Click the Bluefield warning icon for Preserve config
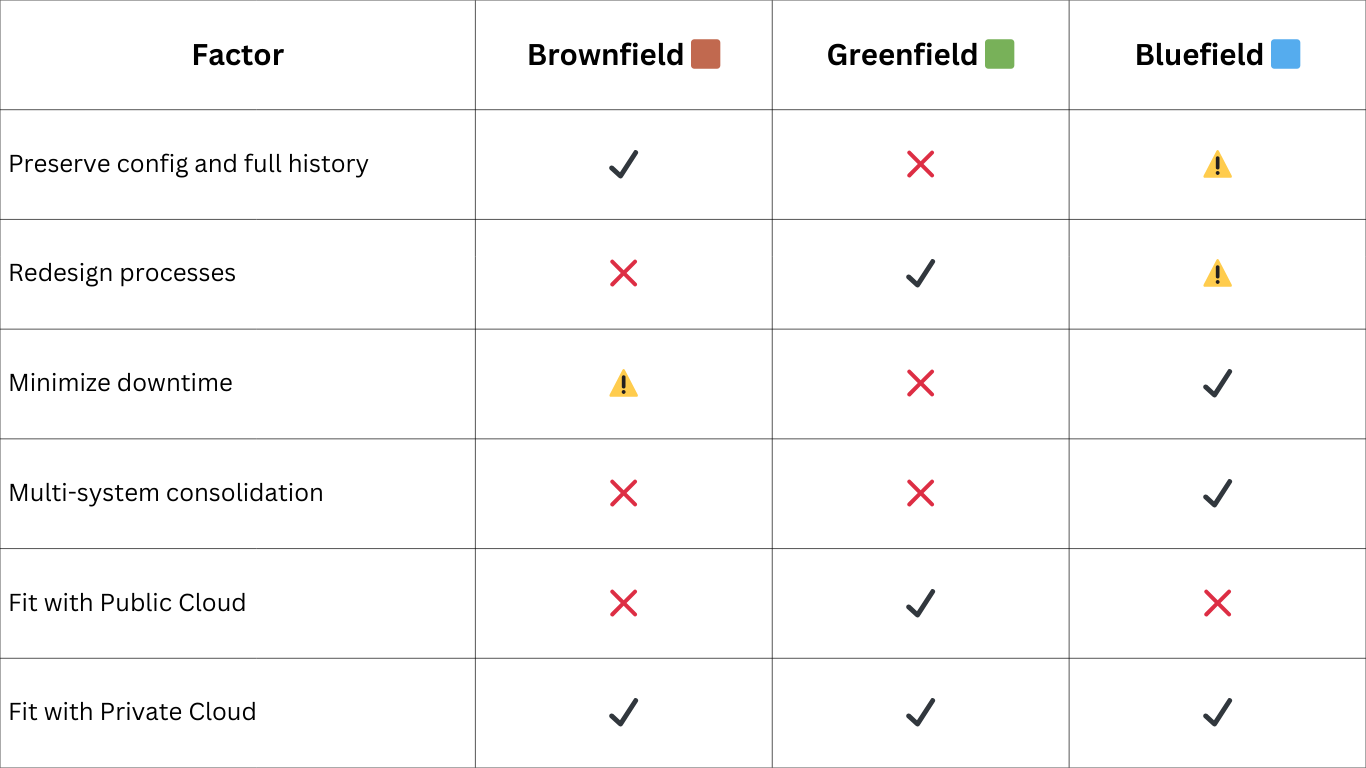1366x768 pixels. point(1217,165)
